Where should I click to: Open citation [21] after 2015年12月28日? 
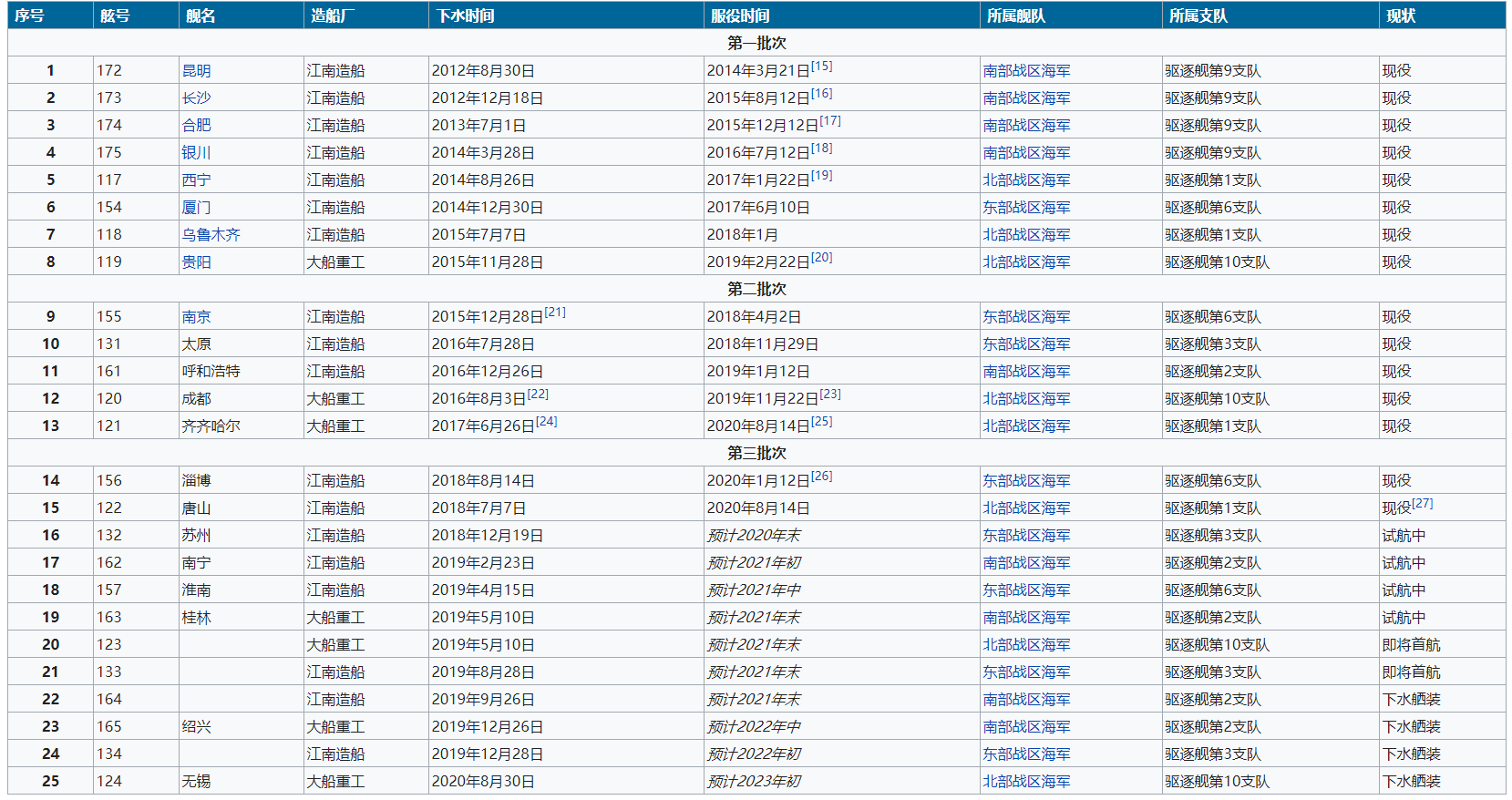(x=555, y=313)
